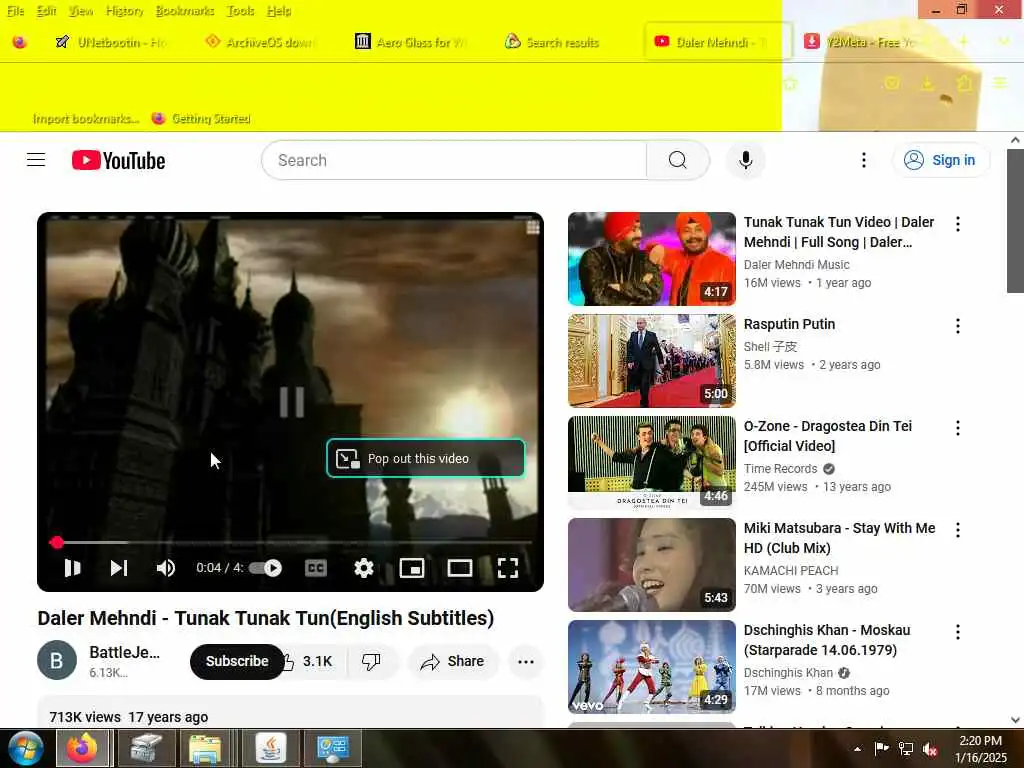Activate voice search microphone

point(745,160)
